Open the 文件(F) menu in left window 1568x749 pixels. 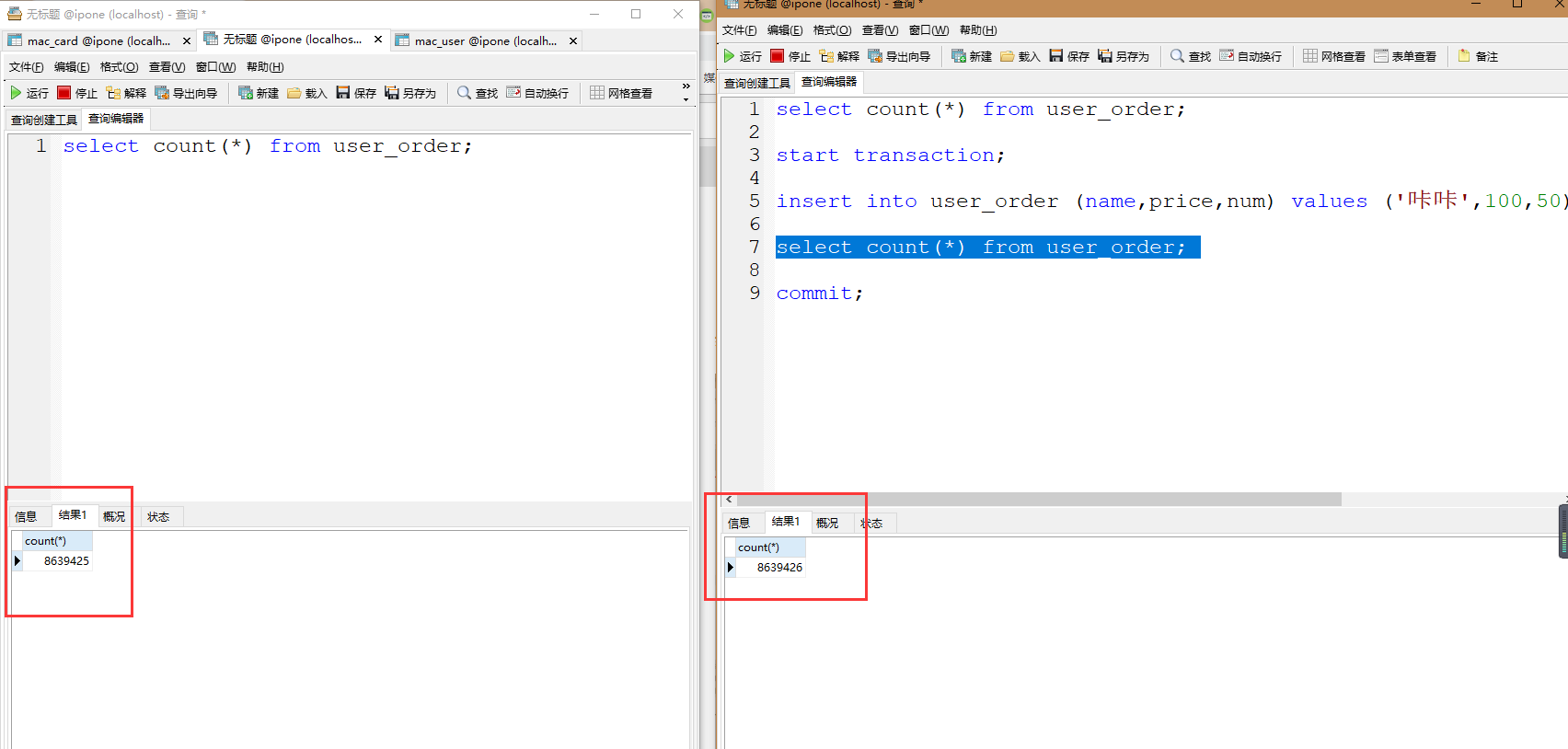pos(27,67)
